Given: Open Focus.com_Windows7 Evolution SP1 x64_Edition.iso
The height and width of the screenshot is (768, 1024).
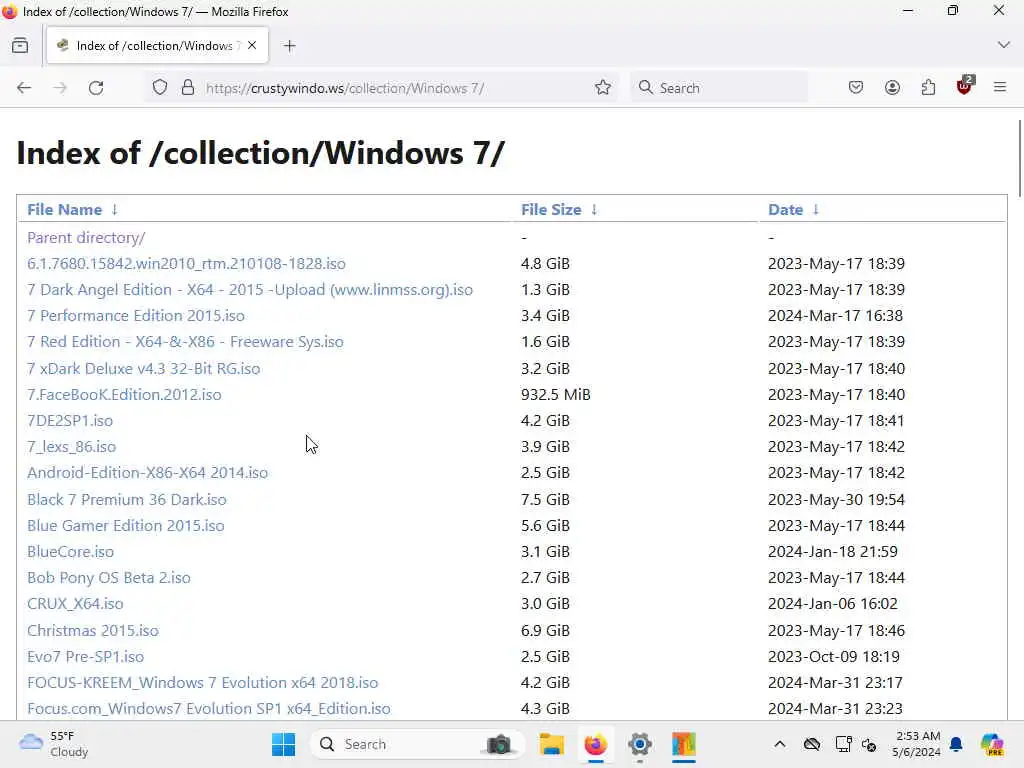Looking at the screenshot, I should click(209, 709).
